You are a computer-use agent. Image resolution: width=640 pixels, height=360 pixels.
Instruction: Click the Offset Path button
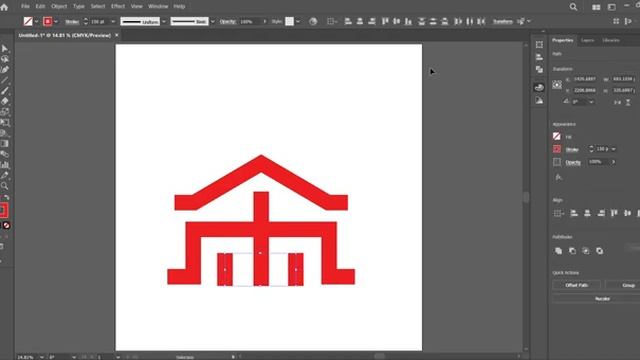pyautogui.click(x=577, y=285)
